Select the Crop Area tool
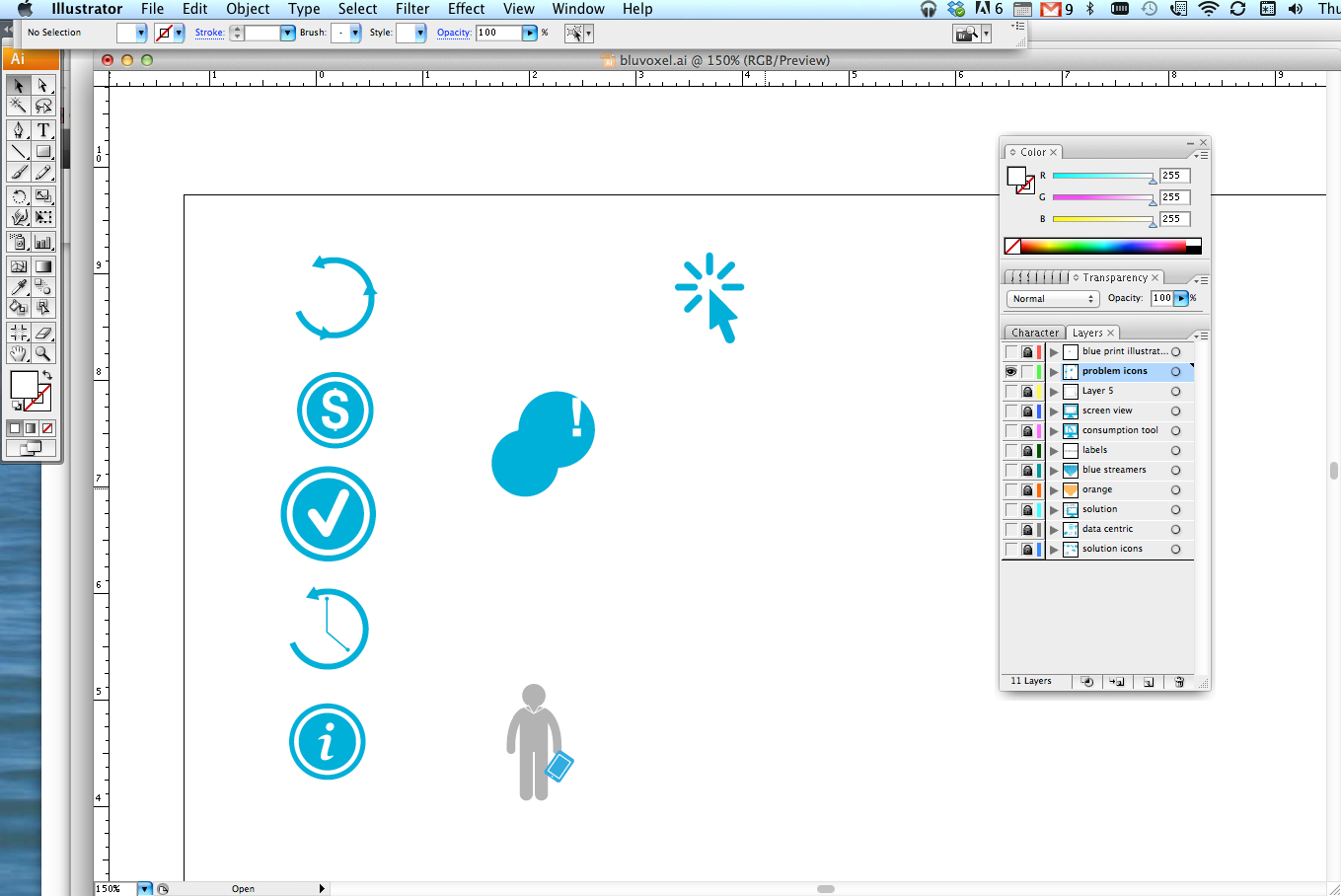The width and height of the screenshot is (1341, 896). 18,333
